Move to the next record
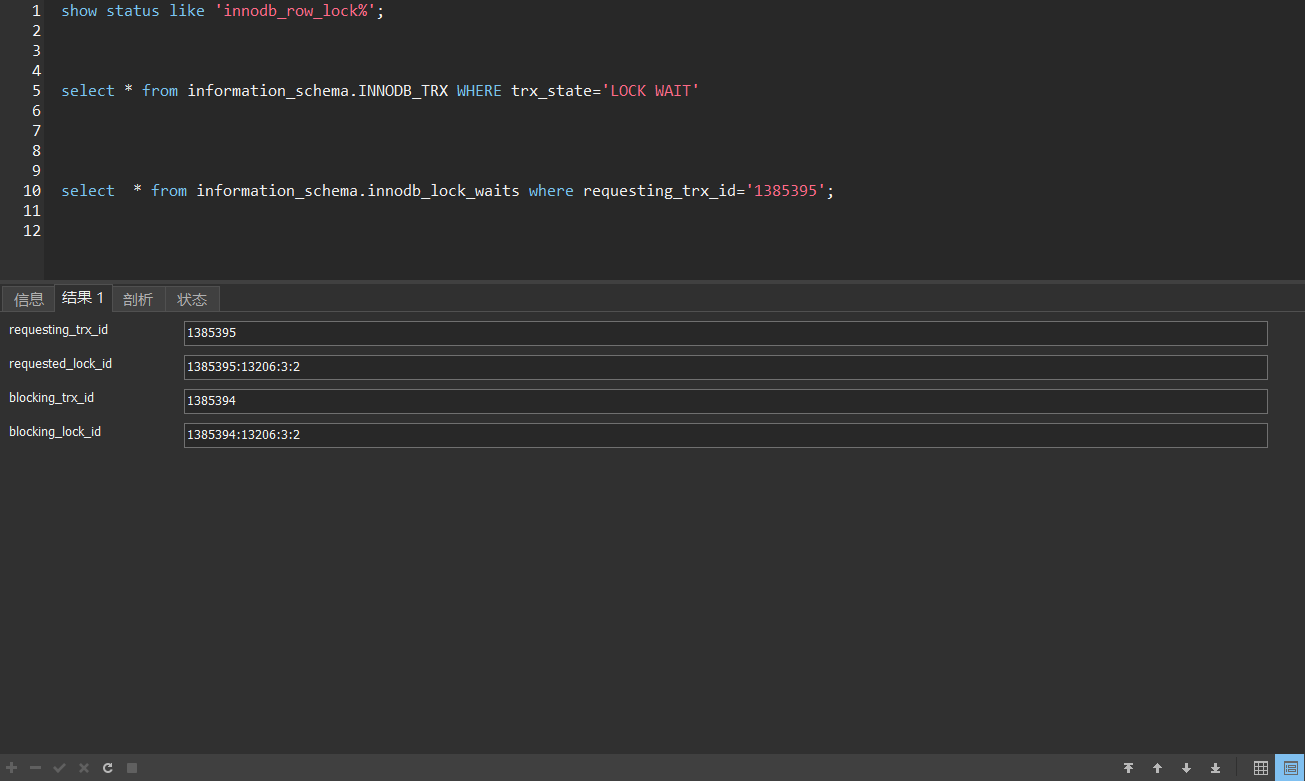This screenshot has height=781, width=1305. coord(1186,767)
